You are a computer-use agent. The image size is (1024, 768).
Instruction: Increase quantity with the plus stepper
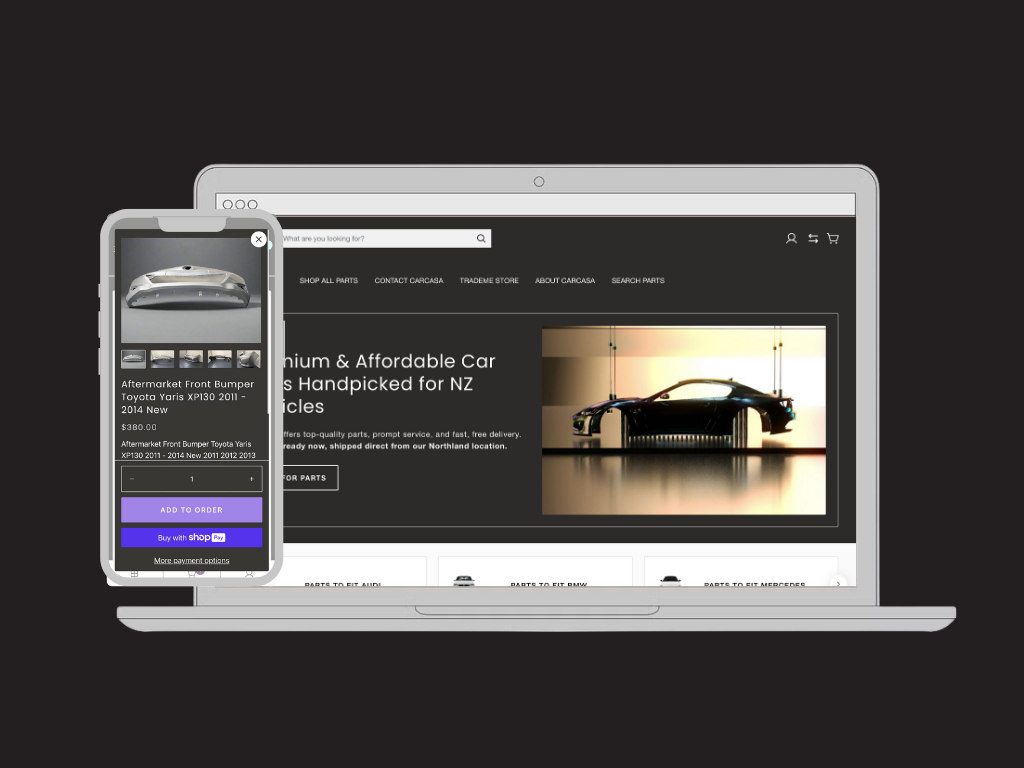pyautogui.click(x=251, y=479)
